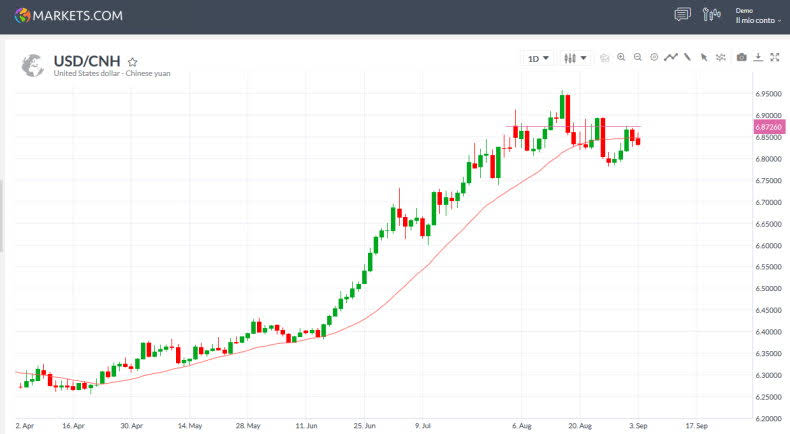Viewport: 790px width, 434px height.
Task: Click the greyed-out layers icon beside zoom in
Action: 604,58
